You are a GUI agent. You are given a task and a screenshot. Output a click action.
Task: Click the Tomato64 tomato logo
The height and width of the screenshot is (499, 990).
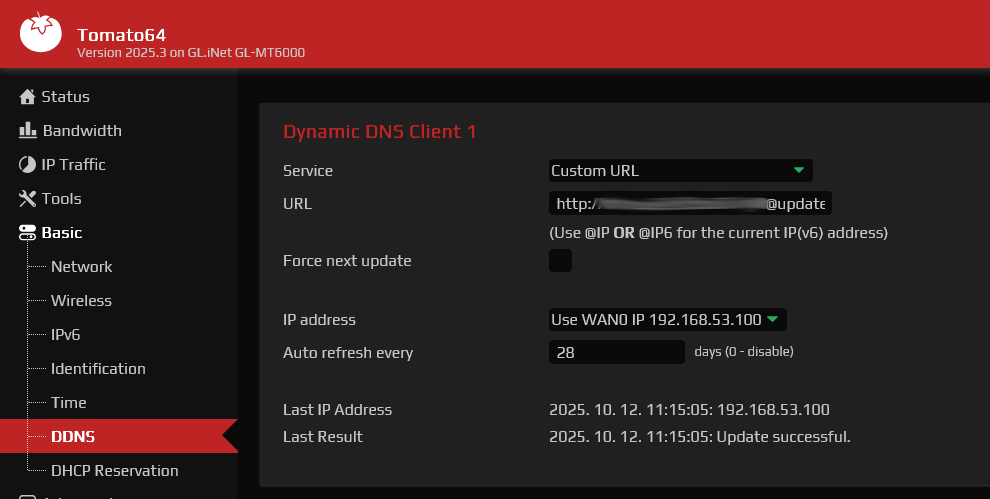(x=40, y=32)
